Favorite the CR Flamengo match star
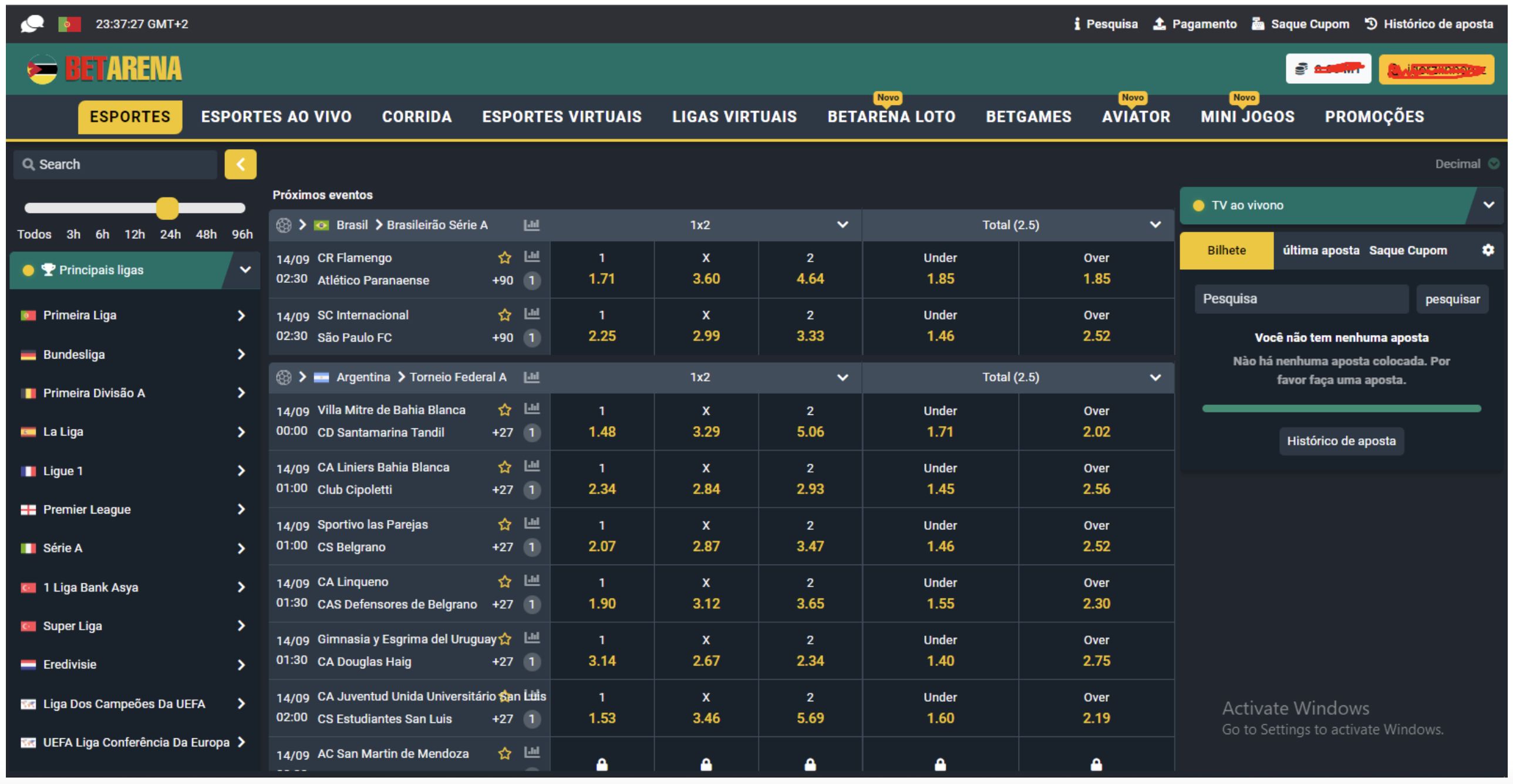 [504, 258]
